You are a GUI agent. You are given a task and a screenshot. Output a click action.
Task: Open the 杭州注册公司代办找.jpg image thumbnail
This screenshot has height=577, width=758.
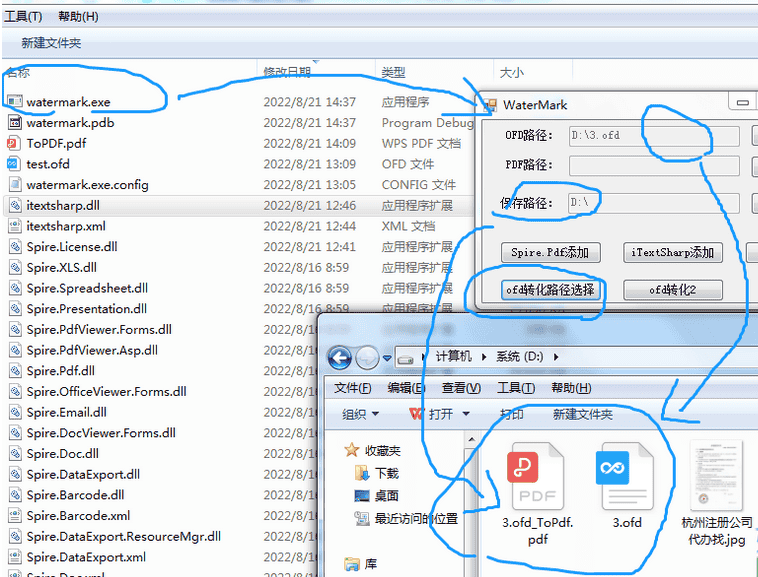(716, 478)
